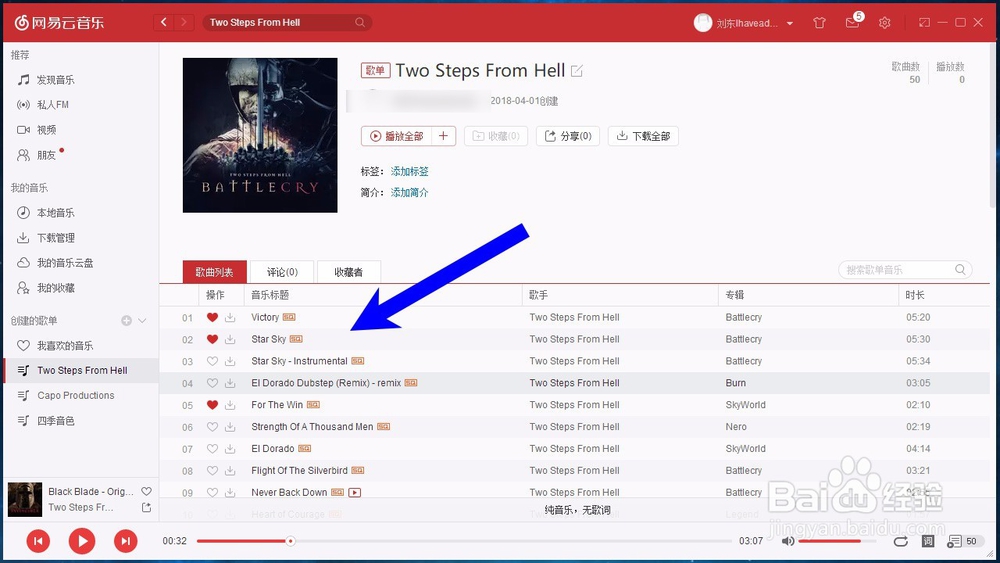Viewport: 1000px width, 563px height.
Task: Like Flight Of The Silverbird heart
Action: 212,471
